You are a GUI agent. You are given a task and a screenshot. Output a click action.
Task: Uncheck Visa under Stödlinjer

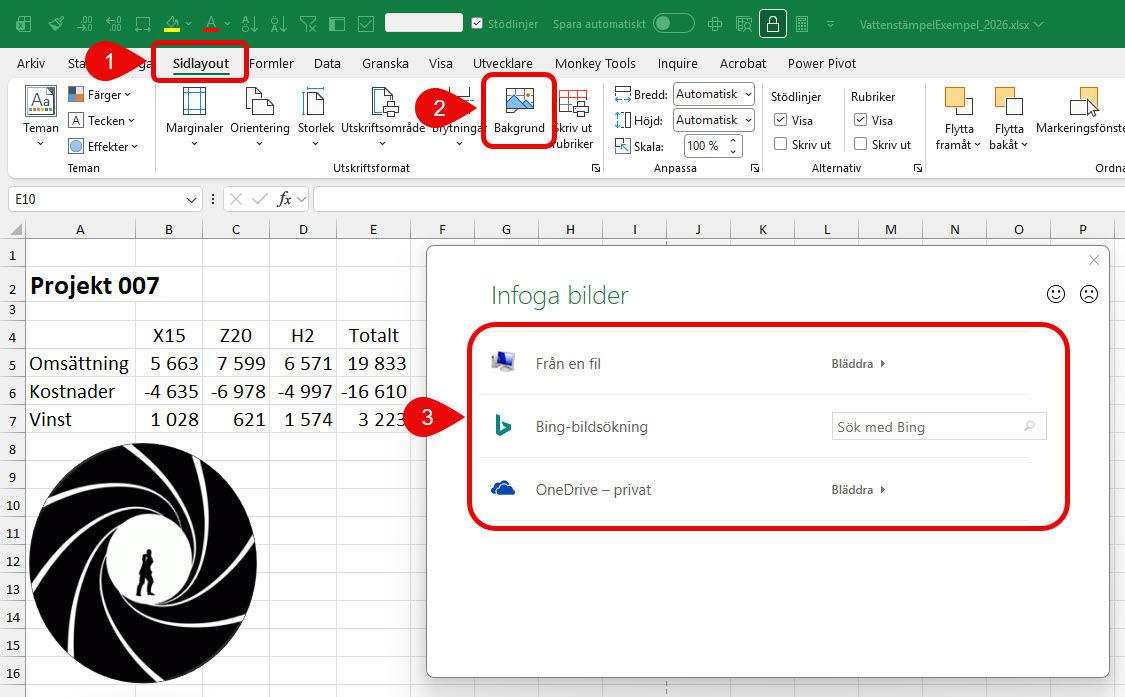781,120
